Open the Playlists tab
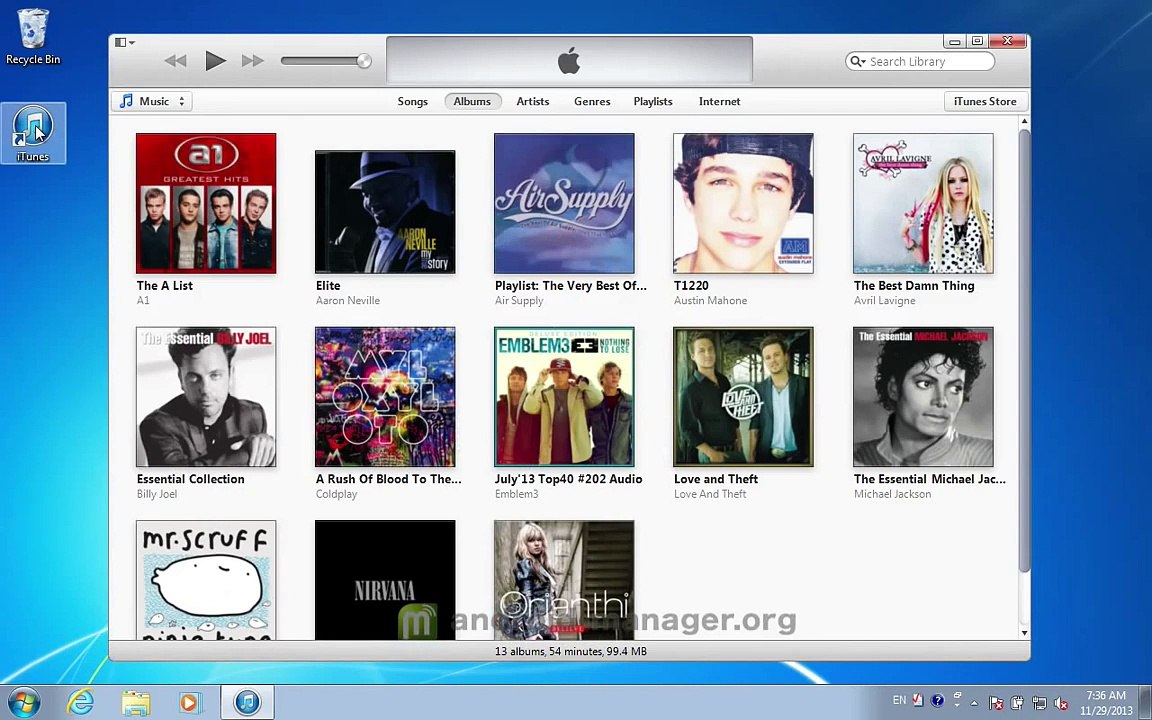This screenshot has height=720, width=1152. point(653,101)
